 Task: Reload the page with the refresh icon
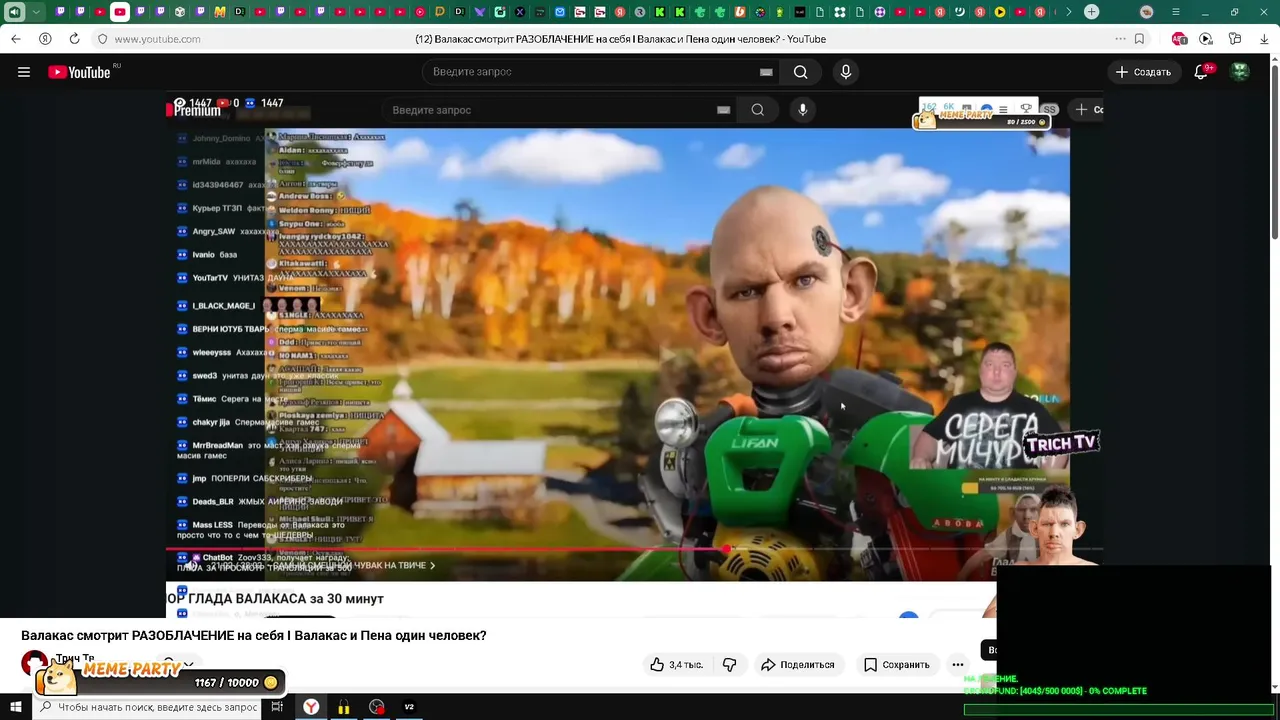coord(74,39)
